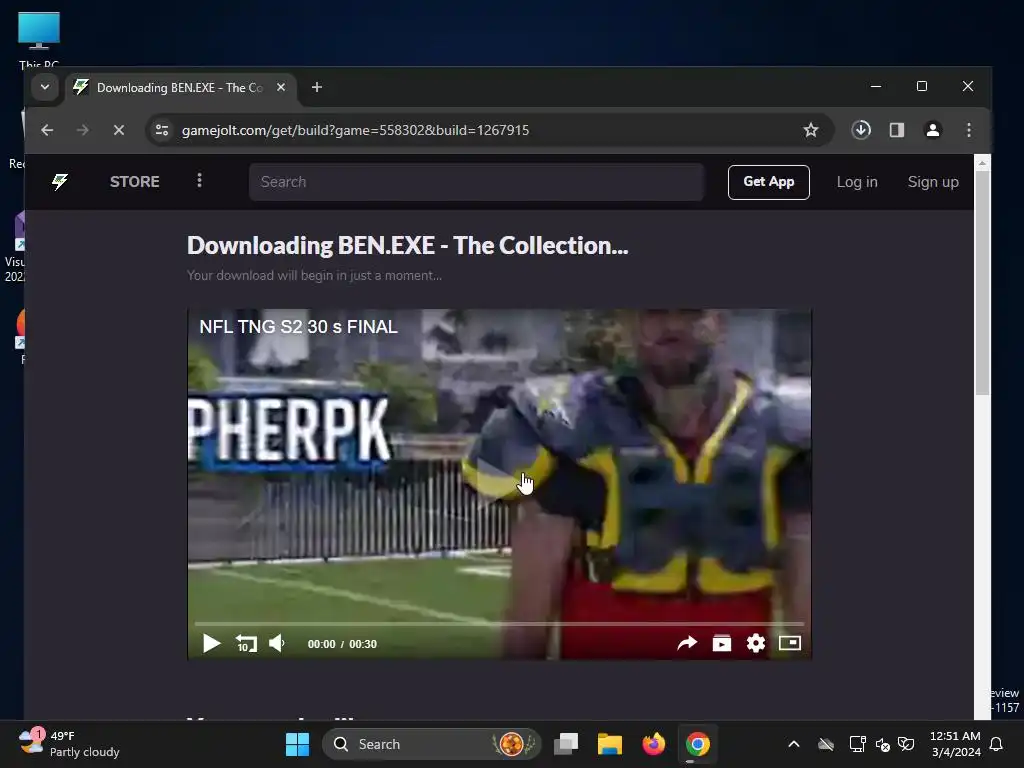Open Task View on taskbar
Screen dimensions: 1024x768
pos(566,744)
